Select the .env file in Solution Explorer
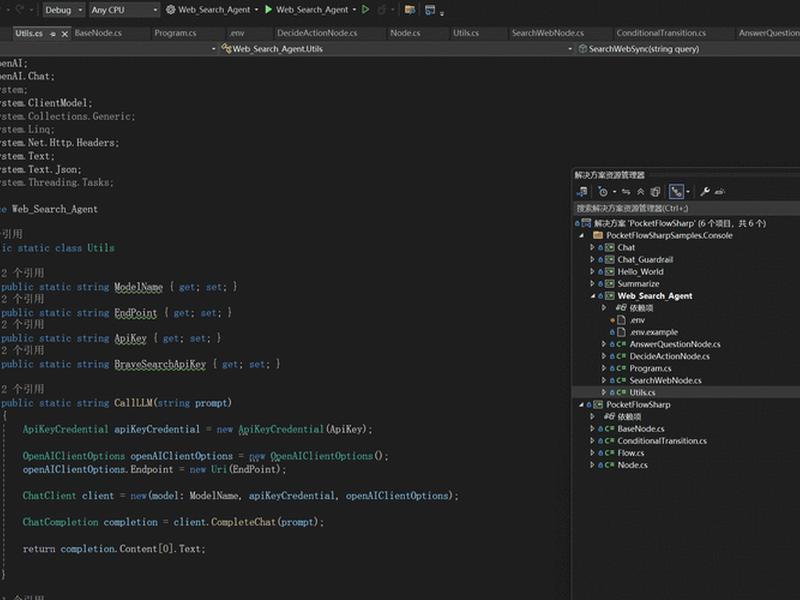Screen dimensions: 800x600 pos(637,320)
